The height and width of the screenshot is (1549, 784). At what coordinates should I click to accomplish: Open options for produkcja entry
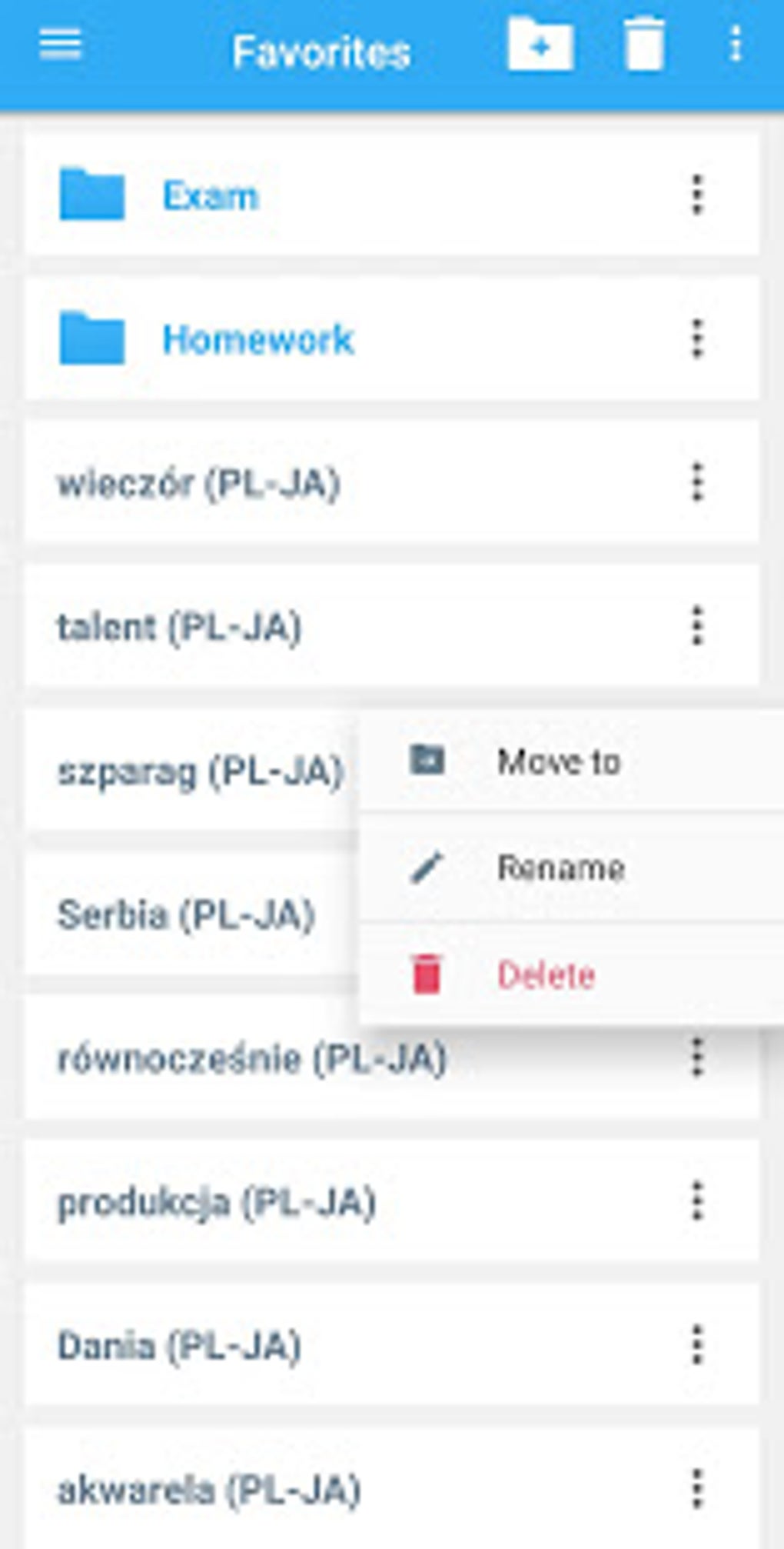point(697,1201)
